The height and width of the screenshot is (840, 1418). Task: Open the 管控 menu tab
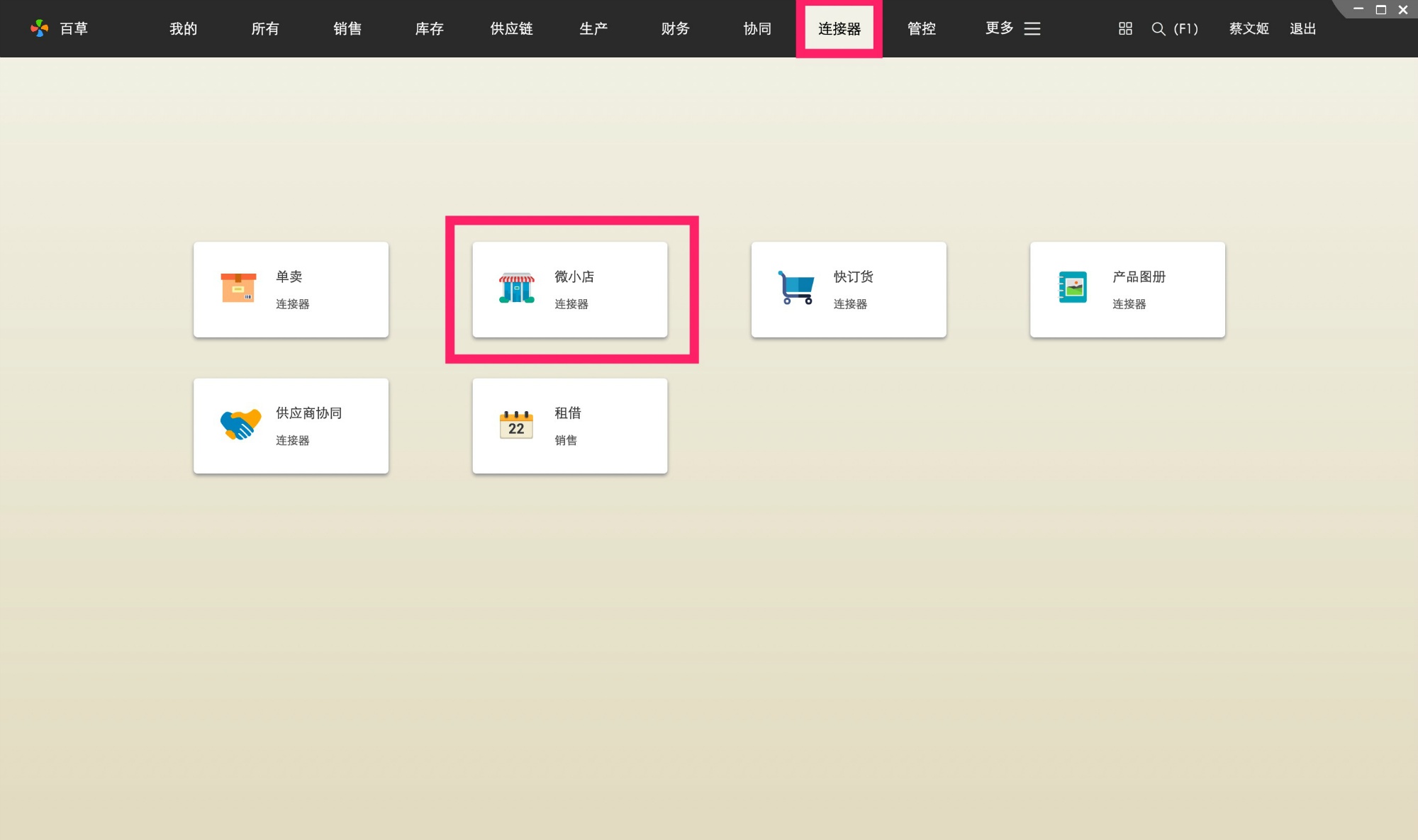921,28
